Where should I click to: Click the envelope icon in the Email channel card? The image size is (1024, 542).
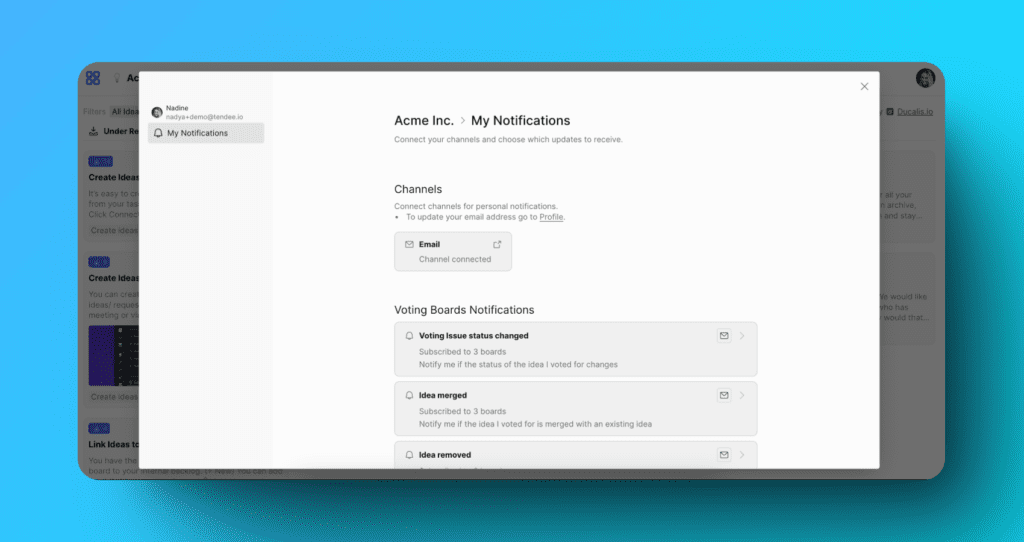tap(409, 244)
